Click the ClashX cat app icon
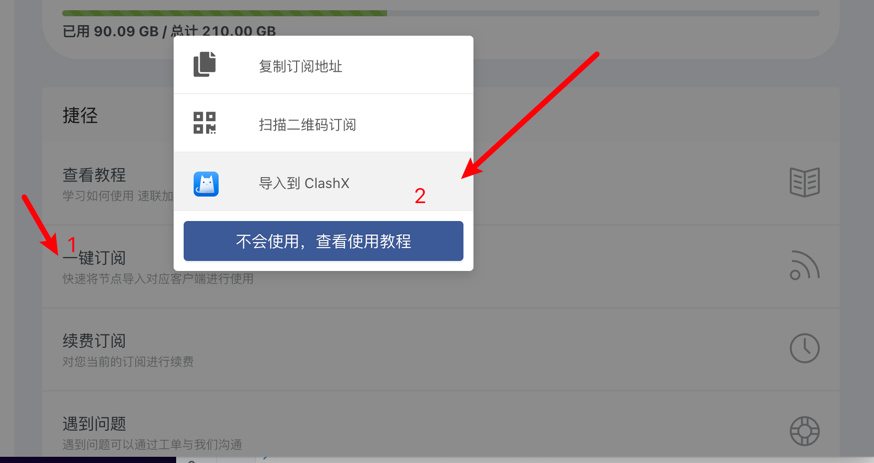The width and height of the screenshot is (874, 463). pos(206,184)
